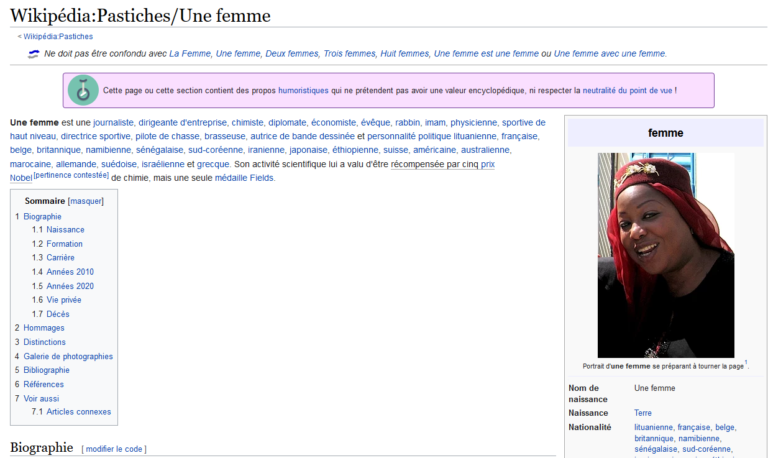This screenshot has height=458, width=768.
Task: Open 'dirigeante d'entreprise' link
Action: tap(182, 122)
